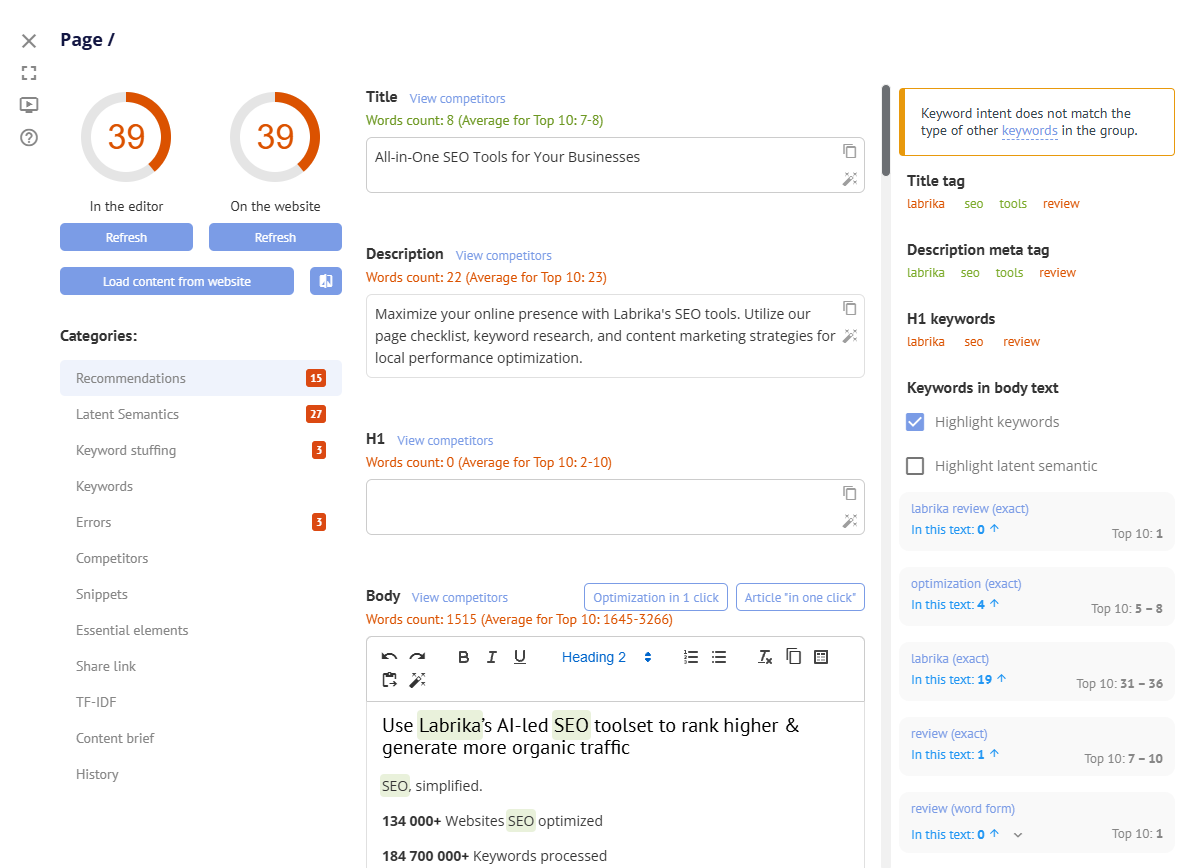The width and height of the screenshot is (1187, 868).
Task: Open Content brief category
Action: tap(201, 738)
